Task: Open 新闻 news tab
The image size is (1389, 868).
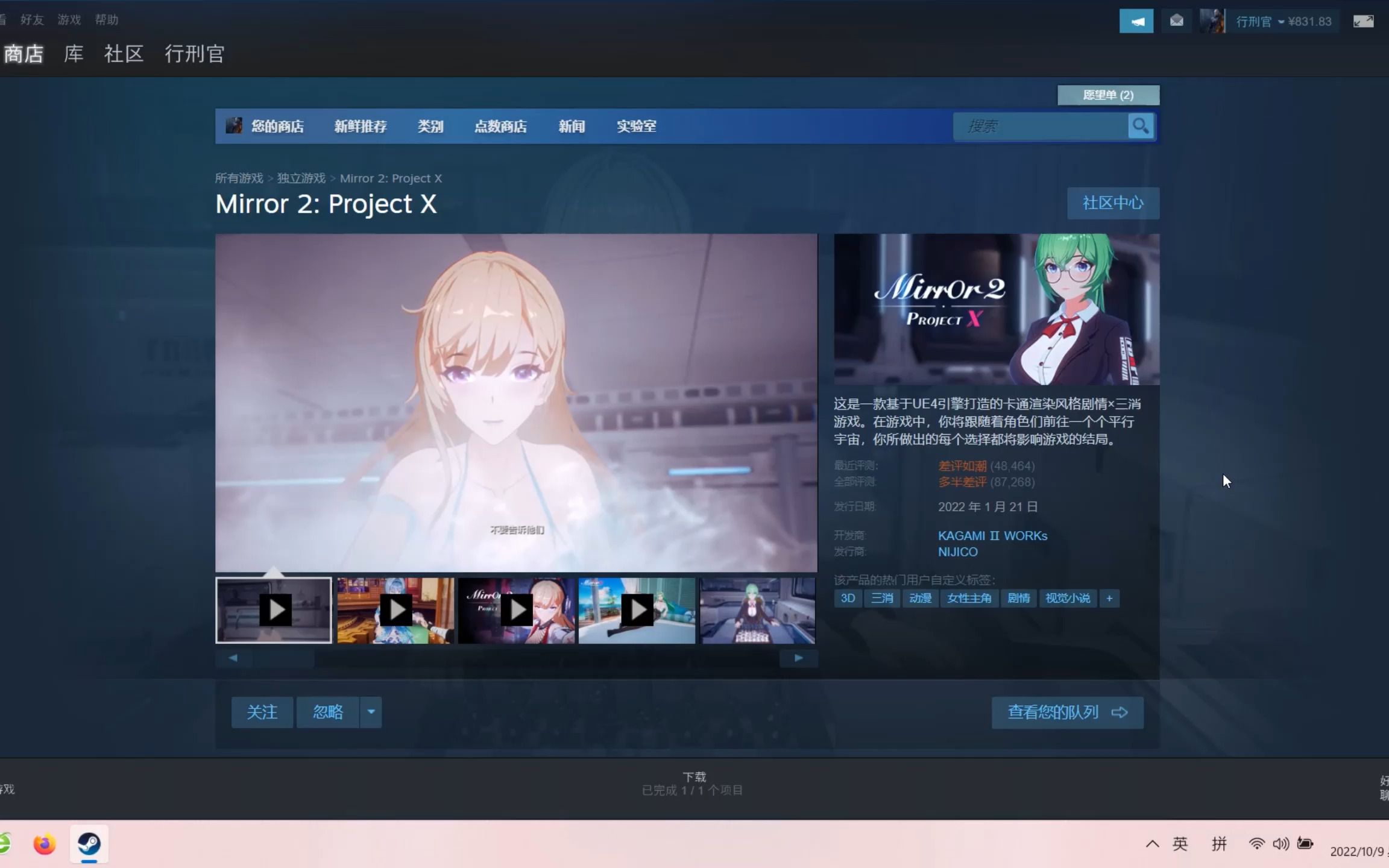Action: tap(572, 126)
